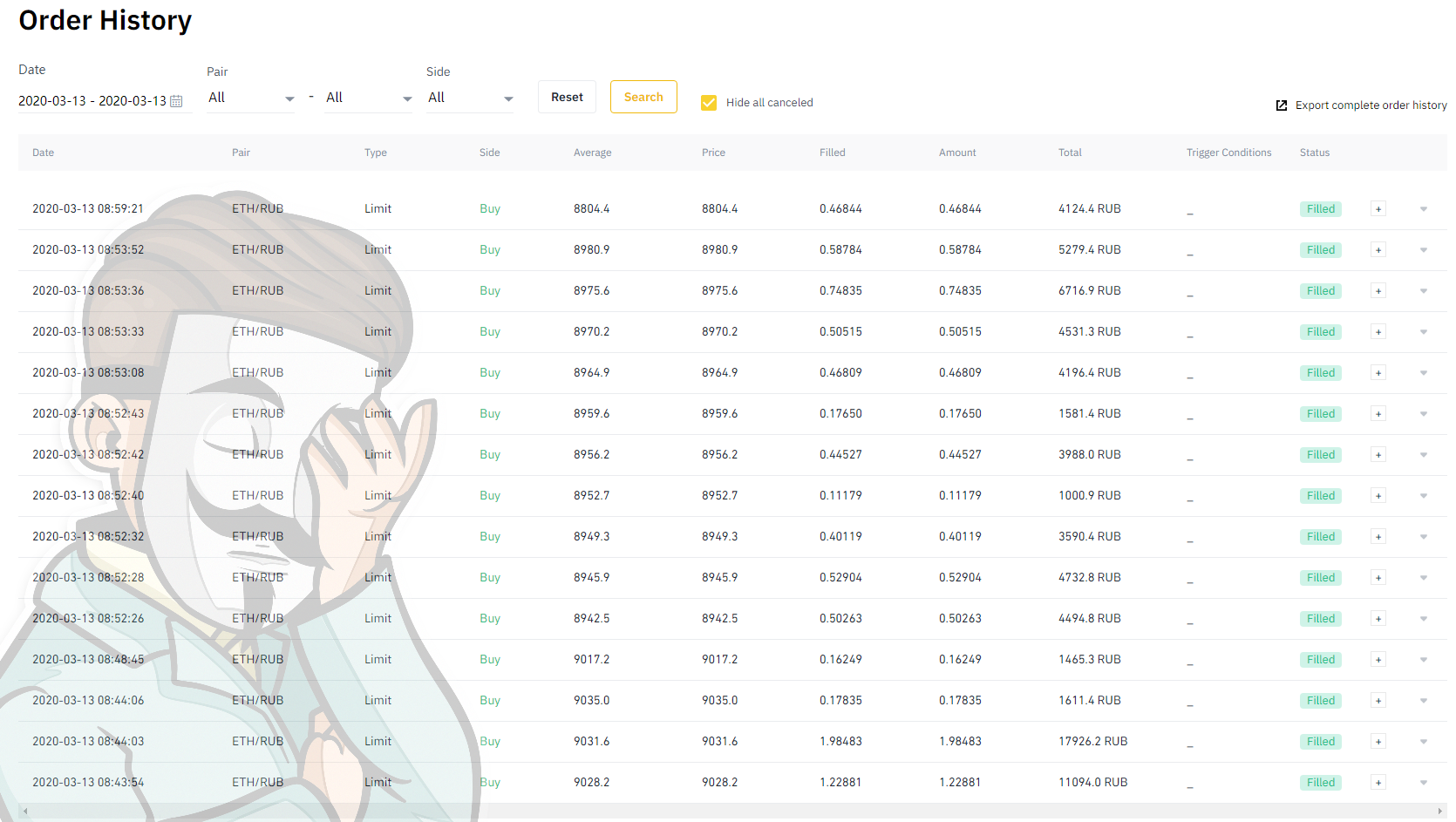Expand details plus icon for 08:53:36 order

(1378, 291)
